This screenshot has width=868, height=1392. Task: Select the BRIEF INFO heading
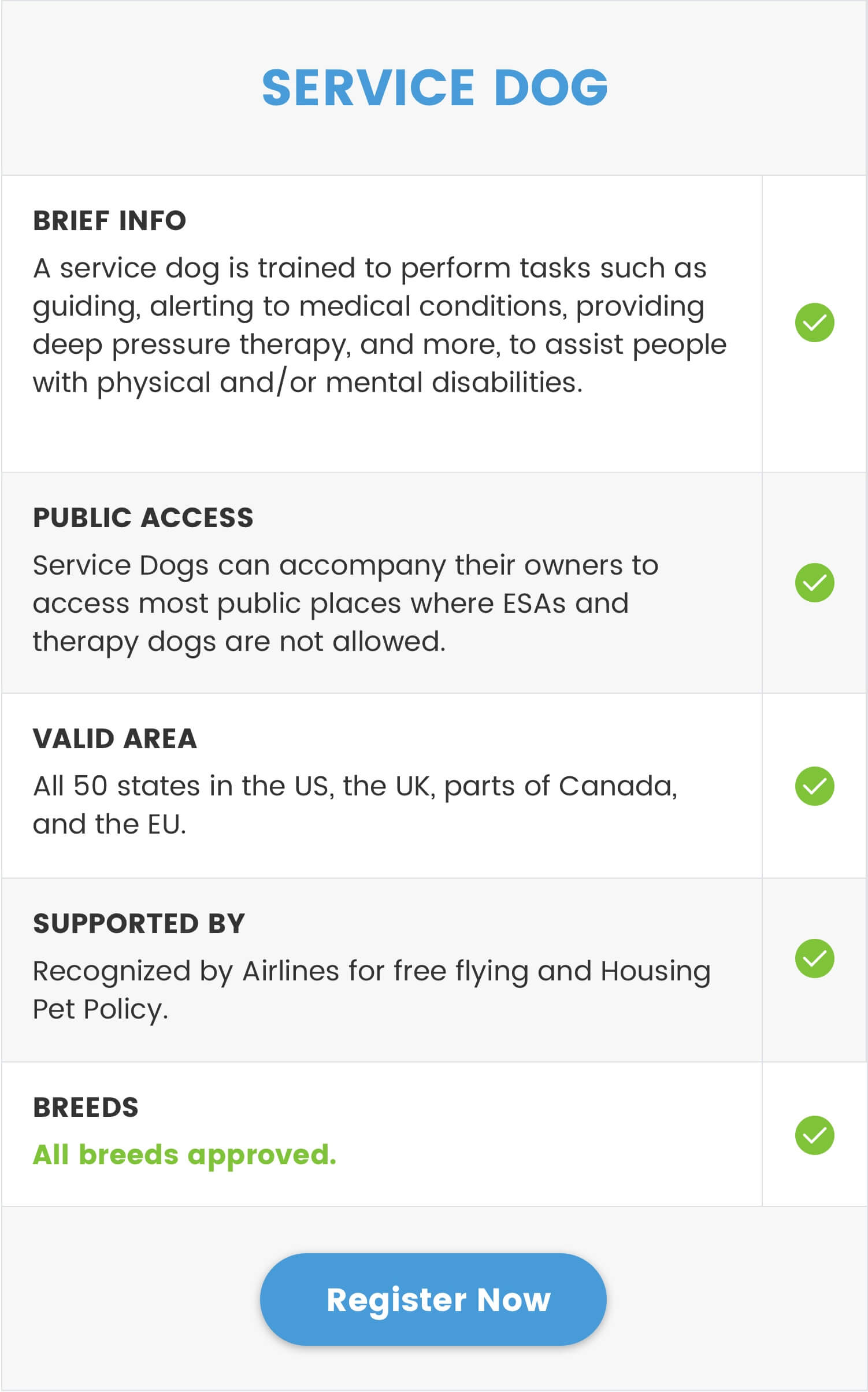click(x=110, y=221)
